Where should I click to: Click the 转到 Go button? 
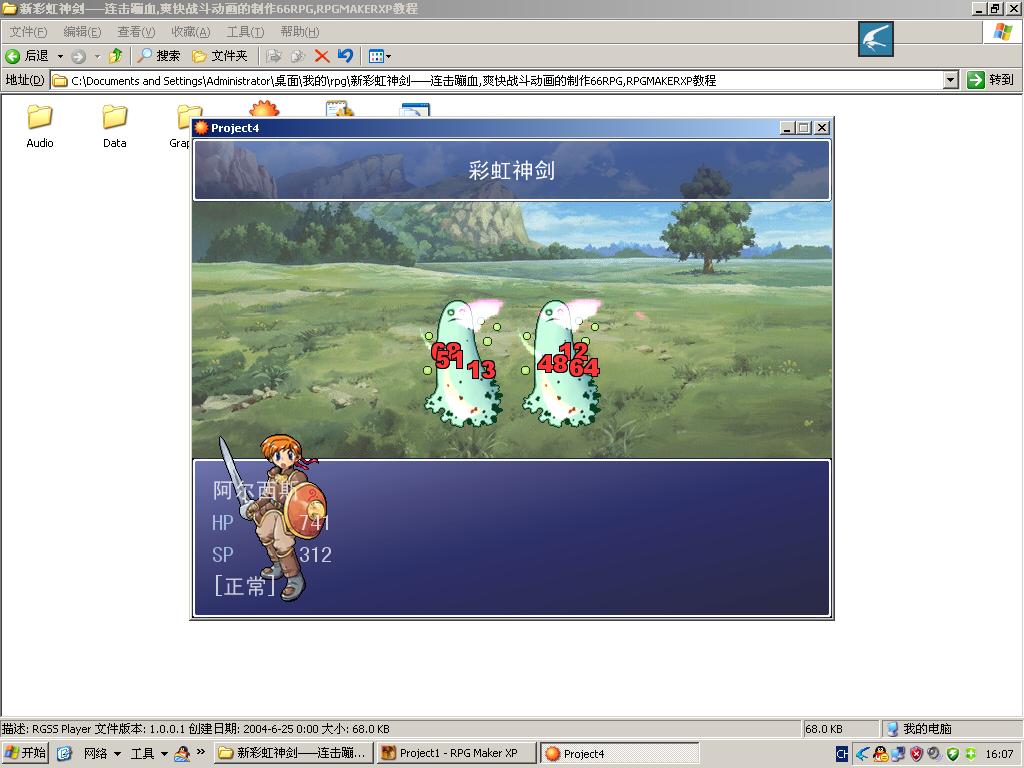(991, 80)
